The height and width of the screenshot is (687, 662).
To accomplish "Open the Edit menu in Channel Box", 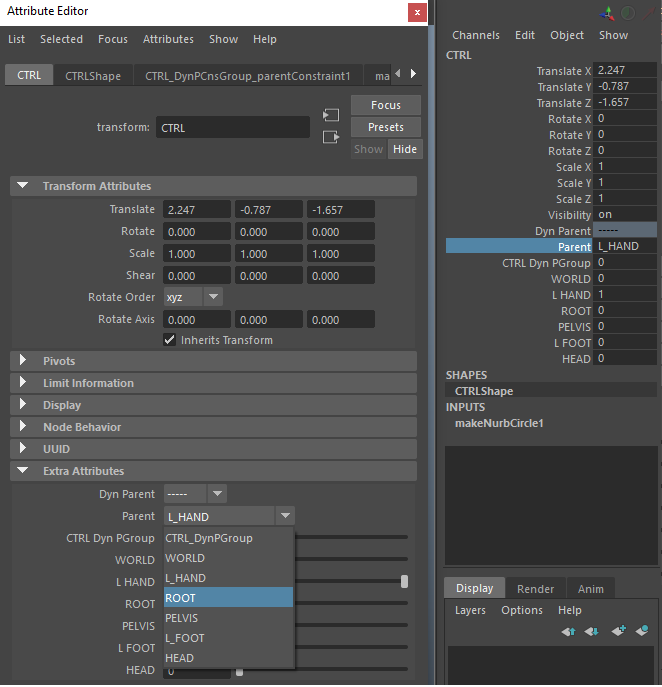I will pos(525,35).
